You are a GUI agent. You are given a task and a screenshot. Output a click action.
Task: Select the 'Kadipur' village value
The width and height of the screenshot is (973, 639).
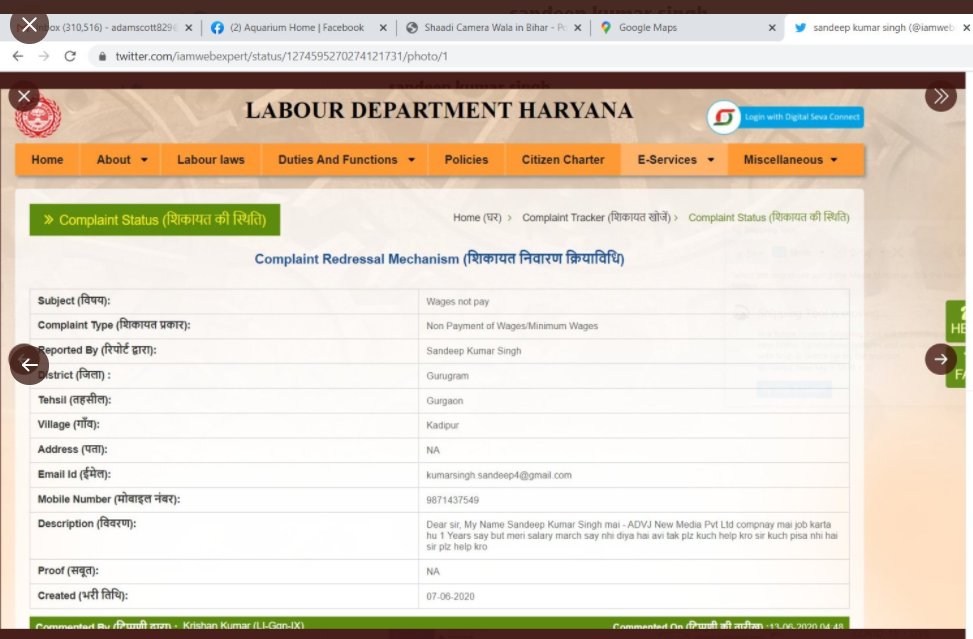pos(442,425)
